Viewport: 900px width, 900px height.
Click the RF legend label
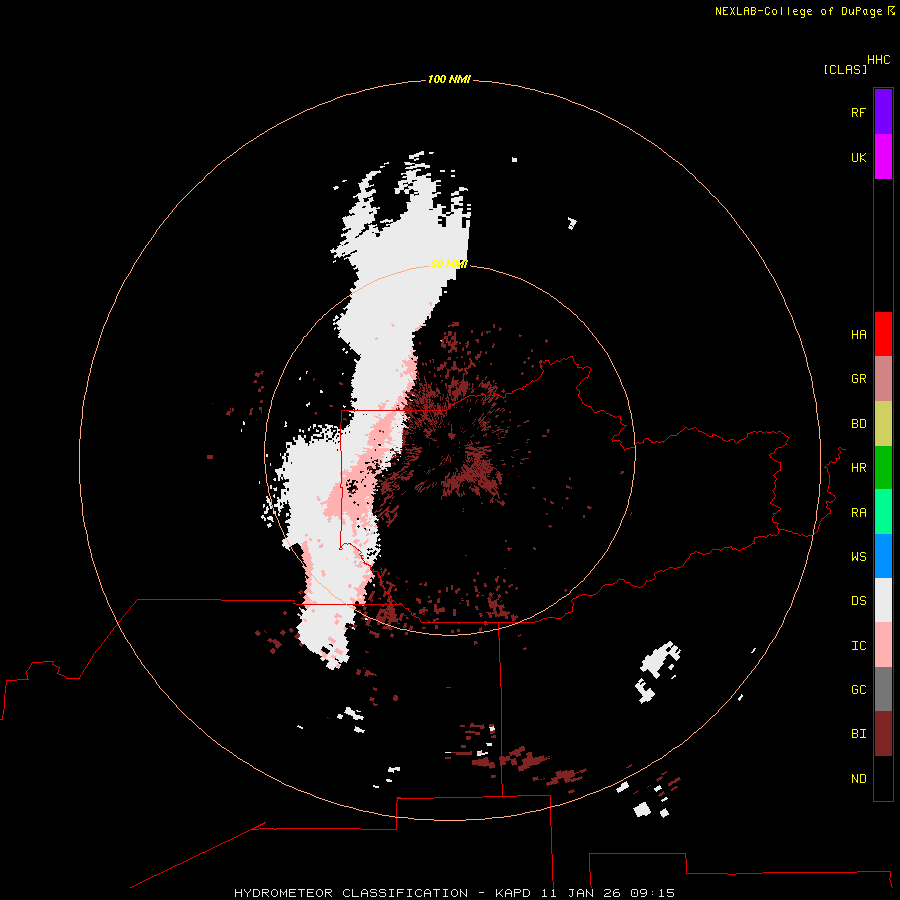pos(858,112)
